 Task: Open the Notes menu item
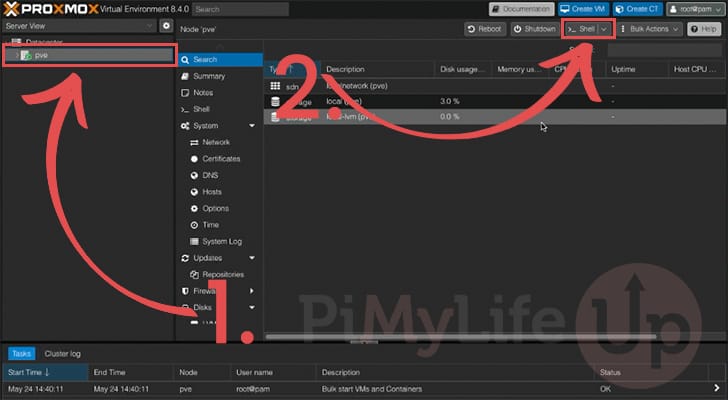click(x=221, y=93)
